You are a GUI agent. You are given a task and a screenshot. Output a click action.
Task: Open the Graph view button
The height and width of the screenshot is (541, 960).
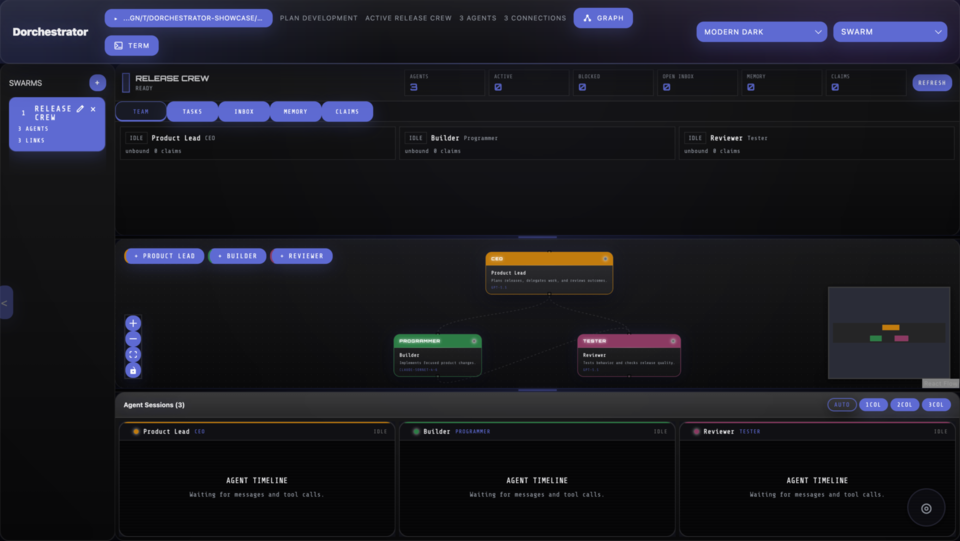point(603,18)
